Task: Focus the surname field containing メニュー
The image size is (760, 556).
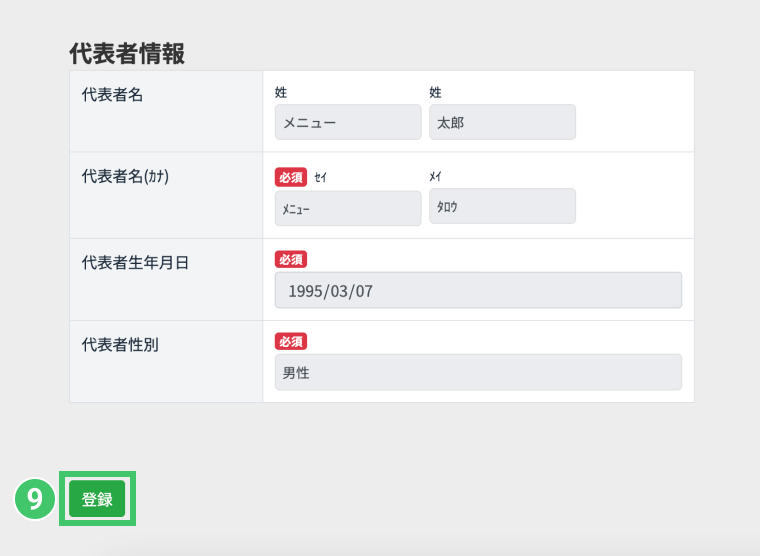Action: pyautogui.click(x=348, y=122)
